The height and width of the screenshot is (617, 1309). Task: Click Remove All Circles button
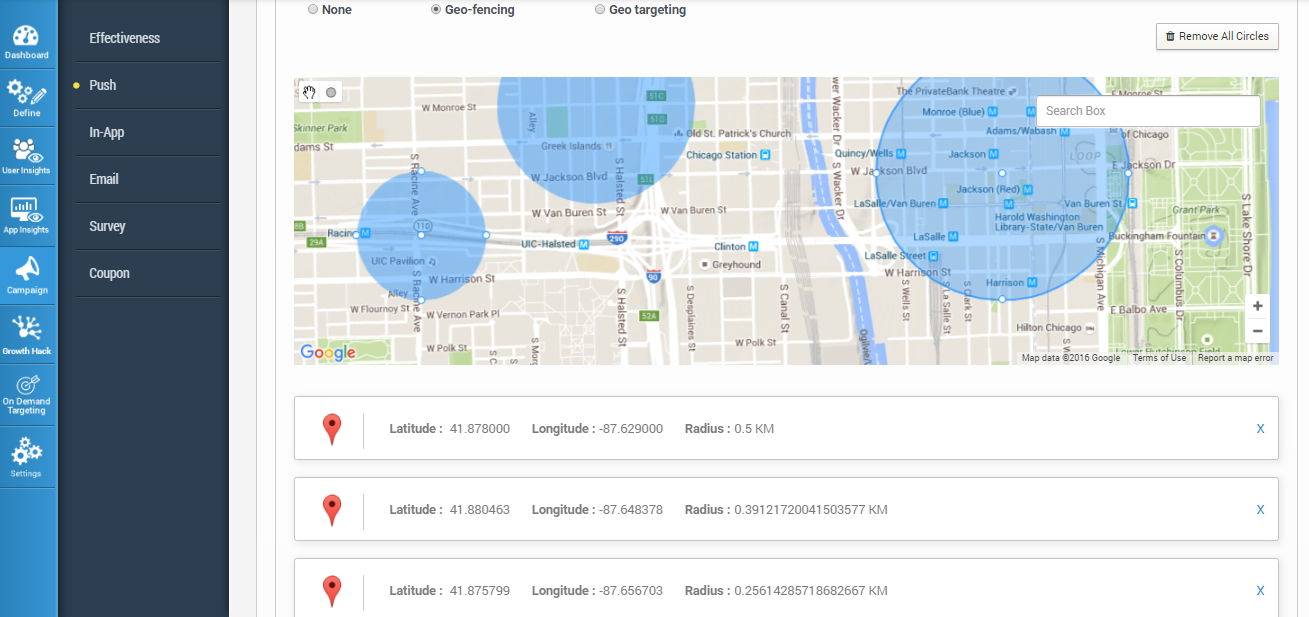(x=1217, y=36)
